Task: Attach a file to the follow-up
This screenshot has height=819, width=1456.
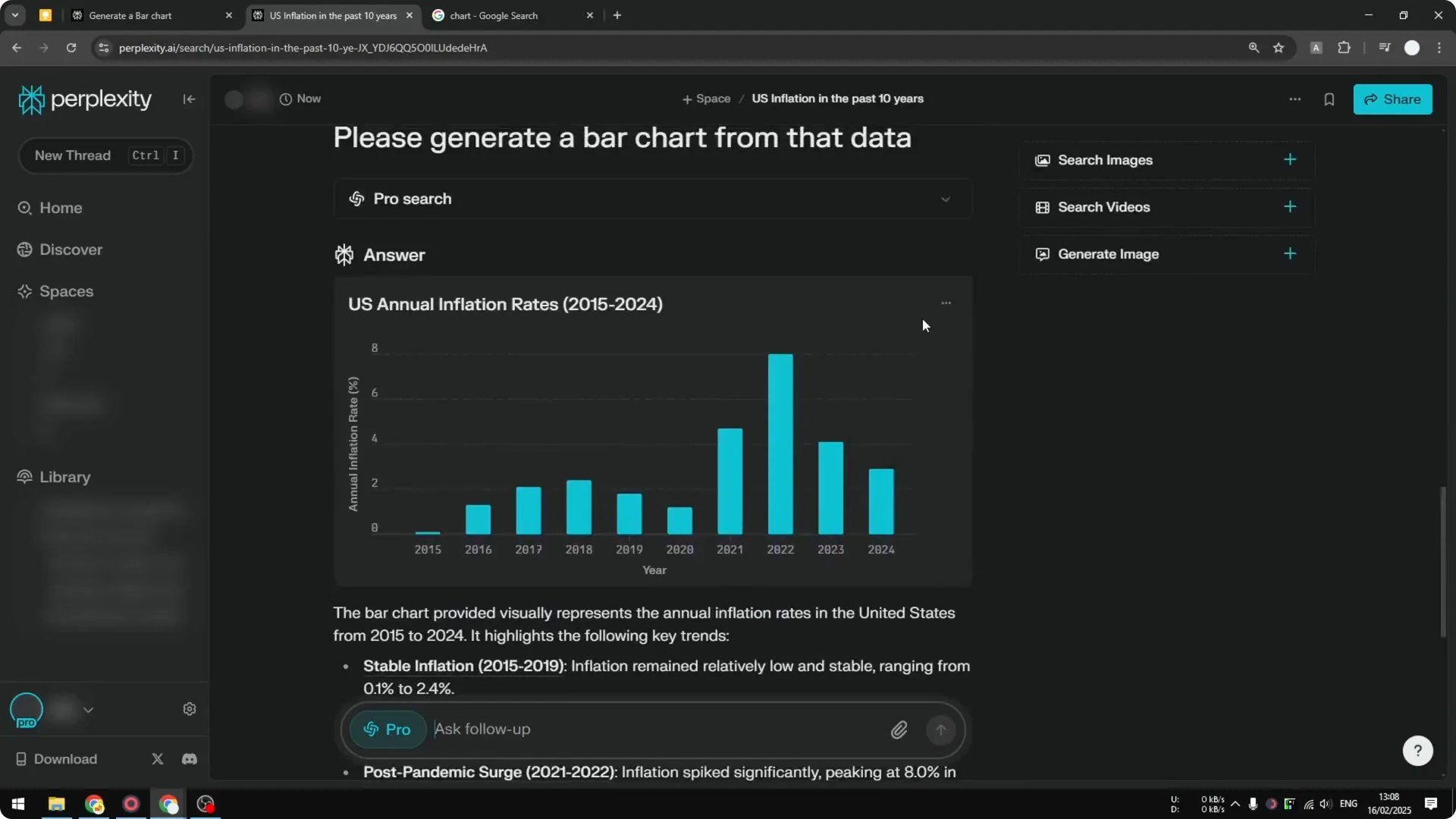Action: [x=899, y=730]
